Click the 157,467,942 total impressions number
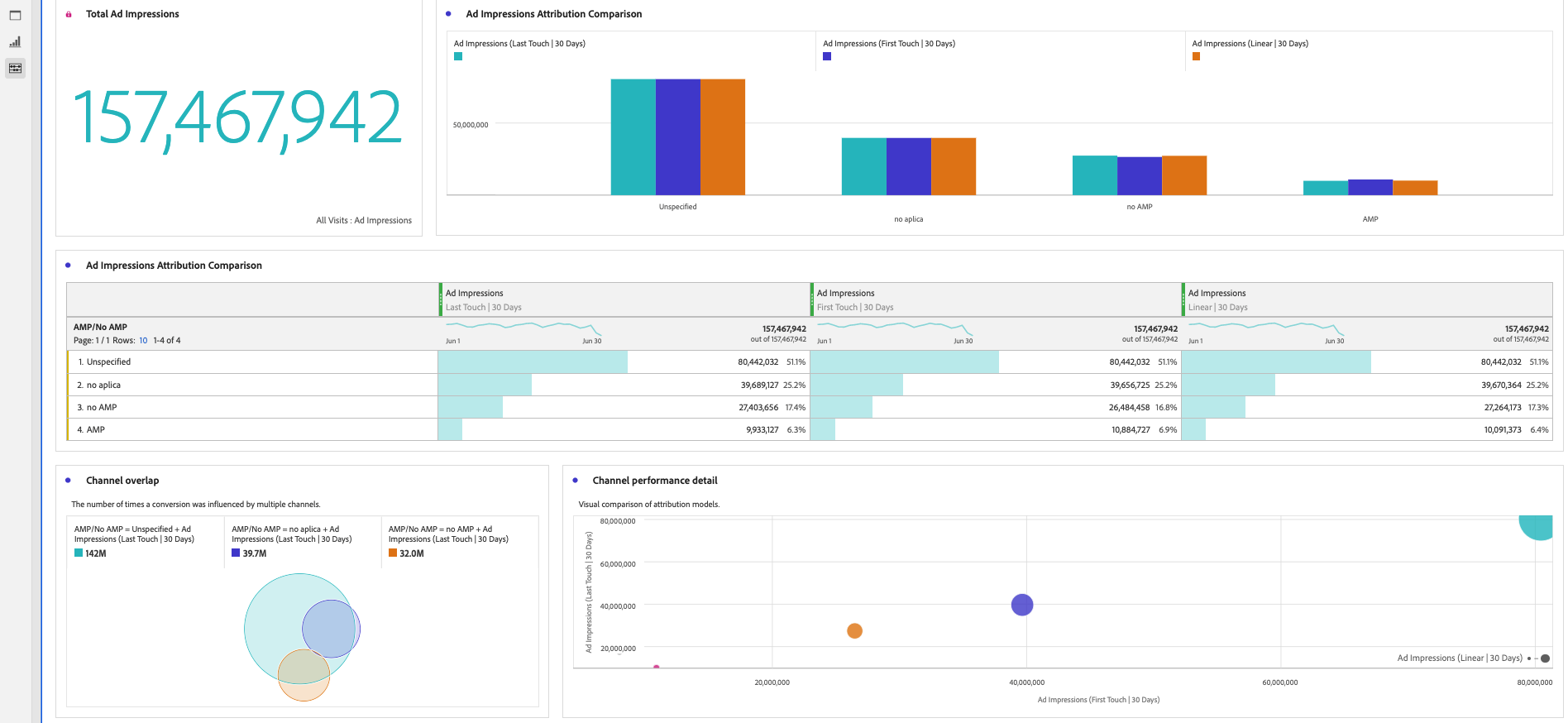The height and width of the screenshot is (723, 1568). coord(238,118)
